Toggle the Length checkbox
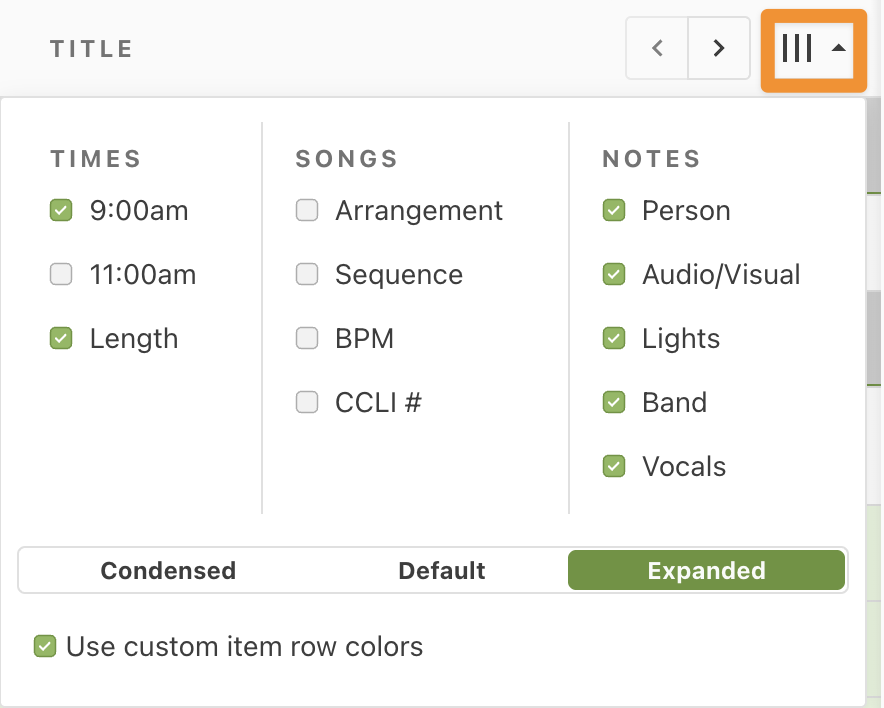Image resolution: width=884 pixels, height=708 pixels. coord(61,338)
